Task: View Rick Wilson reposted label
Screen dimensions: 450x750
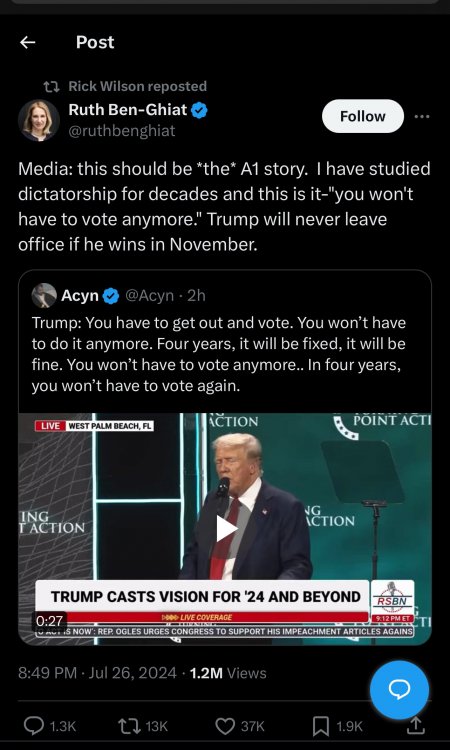Action: point(138,86)
